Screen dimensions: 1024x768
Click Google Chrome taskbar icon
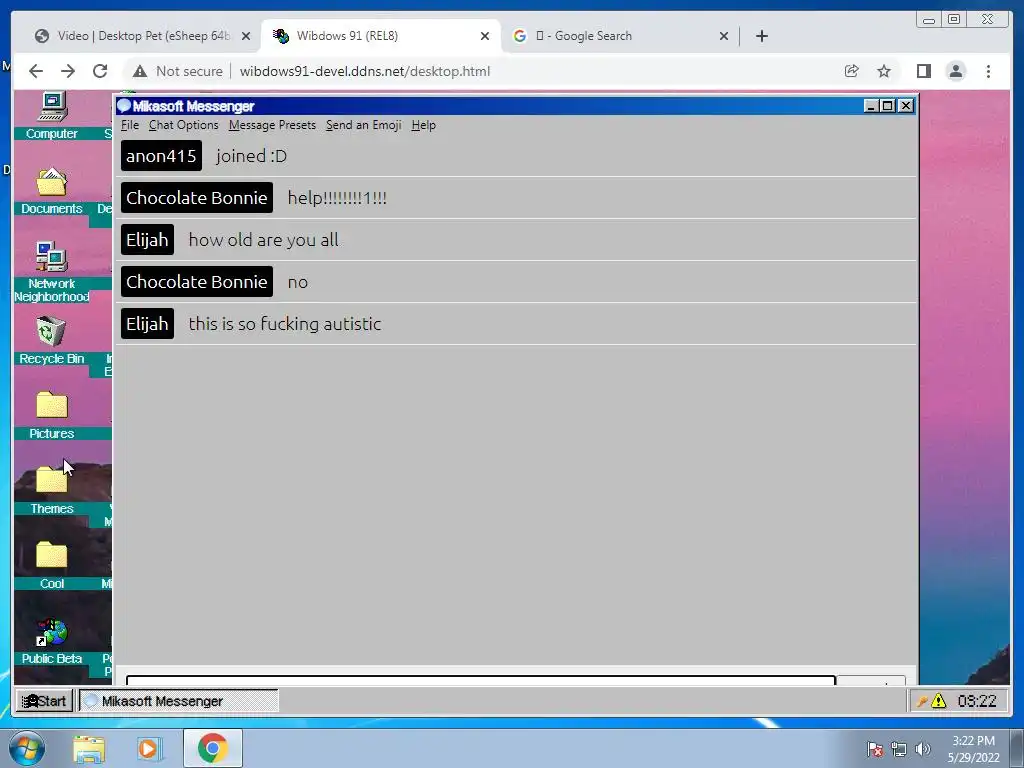pyautogui.click(x=212, y=748)
